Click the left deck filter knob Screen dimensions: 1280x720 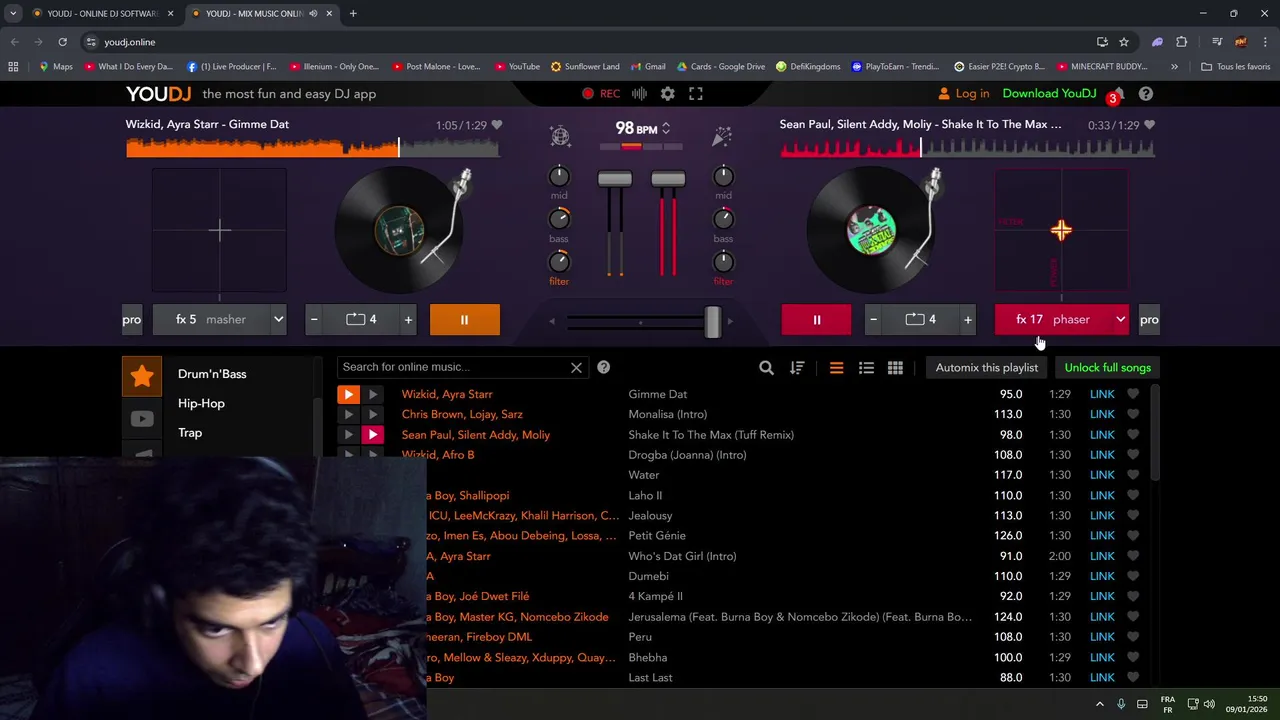pyautogui.click(x=559, y=262)
